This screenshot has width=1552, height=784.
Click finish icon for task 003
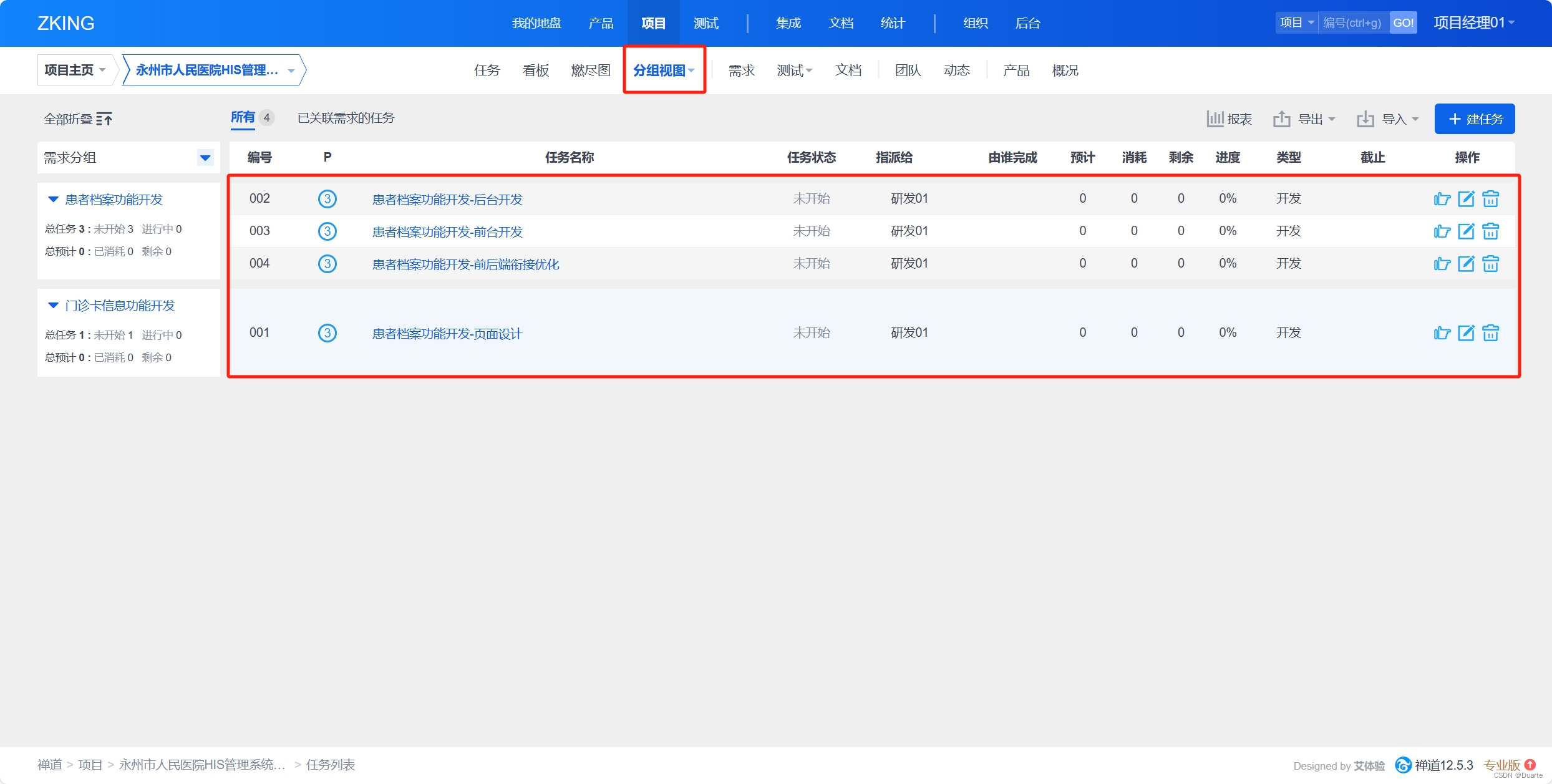(1442, 231)
